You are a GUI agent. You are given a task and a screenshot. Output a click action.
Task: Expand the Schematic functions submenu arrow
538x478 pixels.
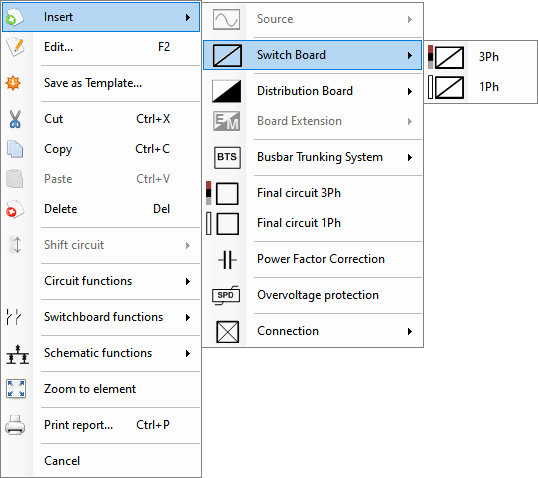point(188,353)
